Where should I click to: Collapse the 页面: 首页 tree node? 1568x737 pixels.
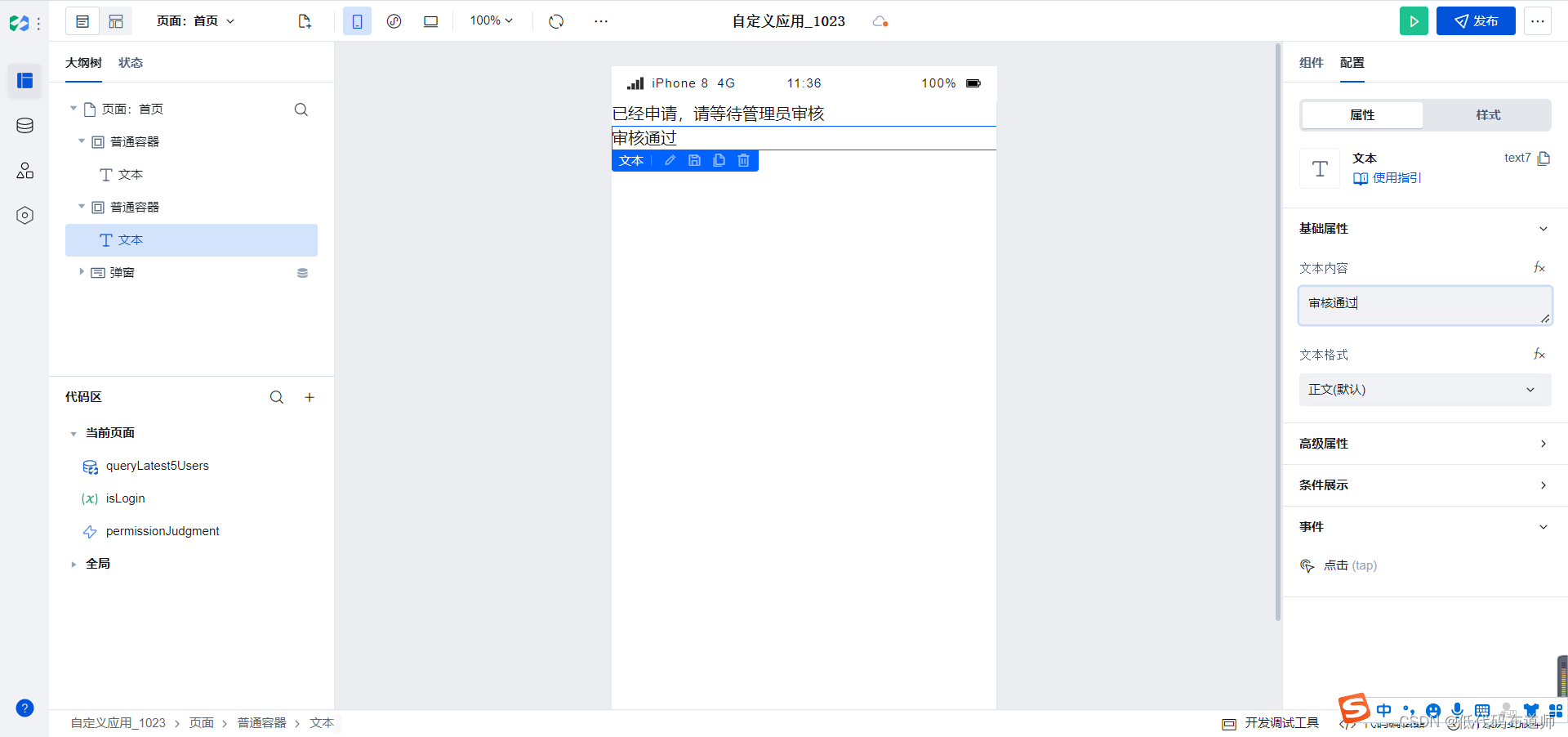[73, 109]
